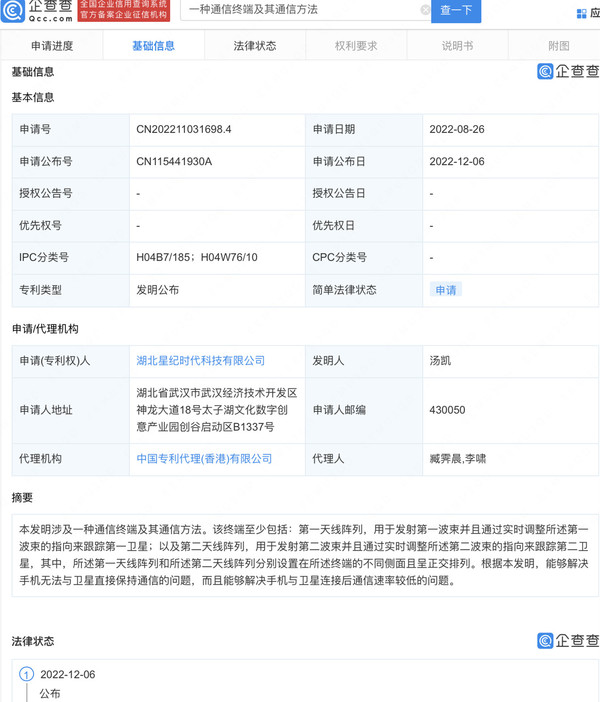Select application date 2022-08-26
The width and height of the screenshot is (600, 702).
coord(457,129)
